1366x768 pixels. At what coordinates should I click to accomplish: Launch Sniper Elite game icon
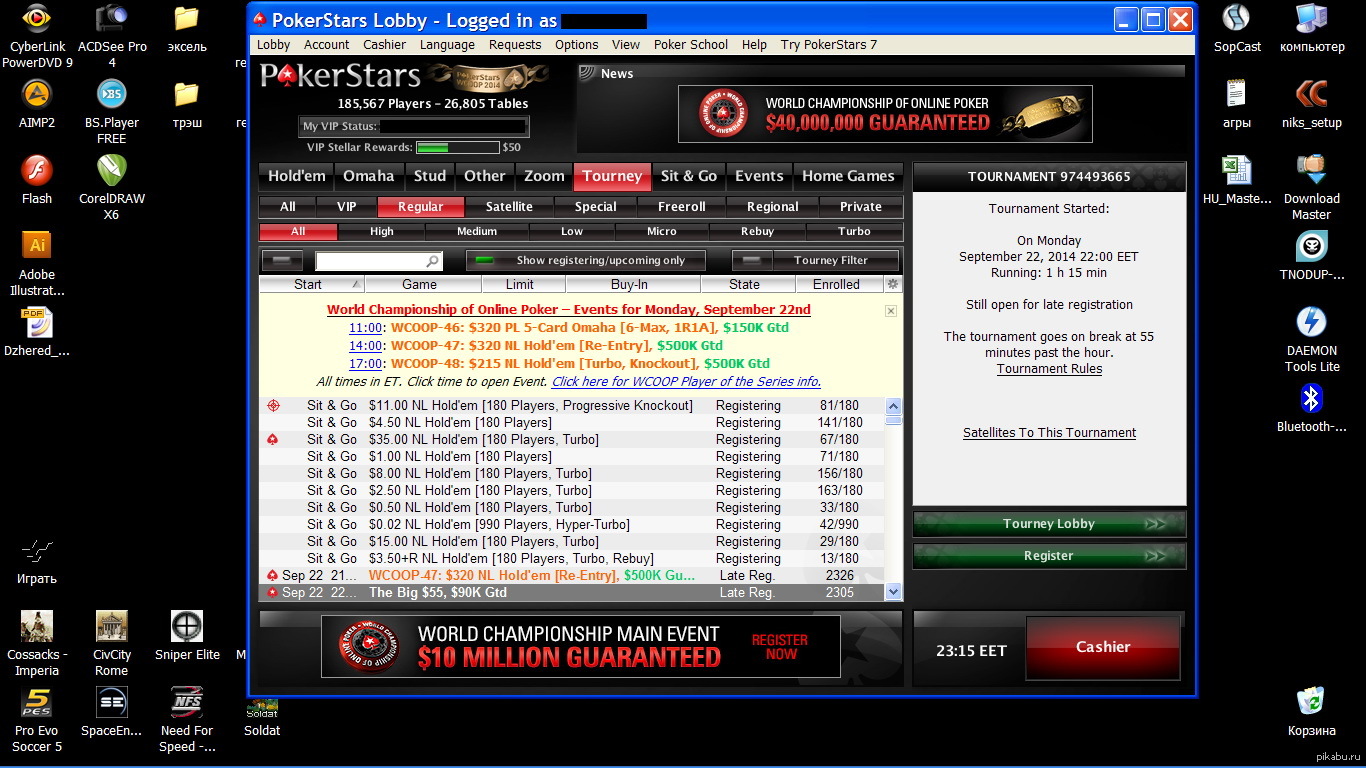tap(187, 627)
